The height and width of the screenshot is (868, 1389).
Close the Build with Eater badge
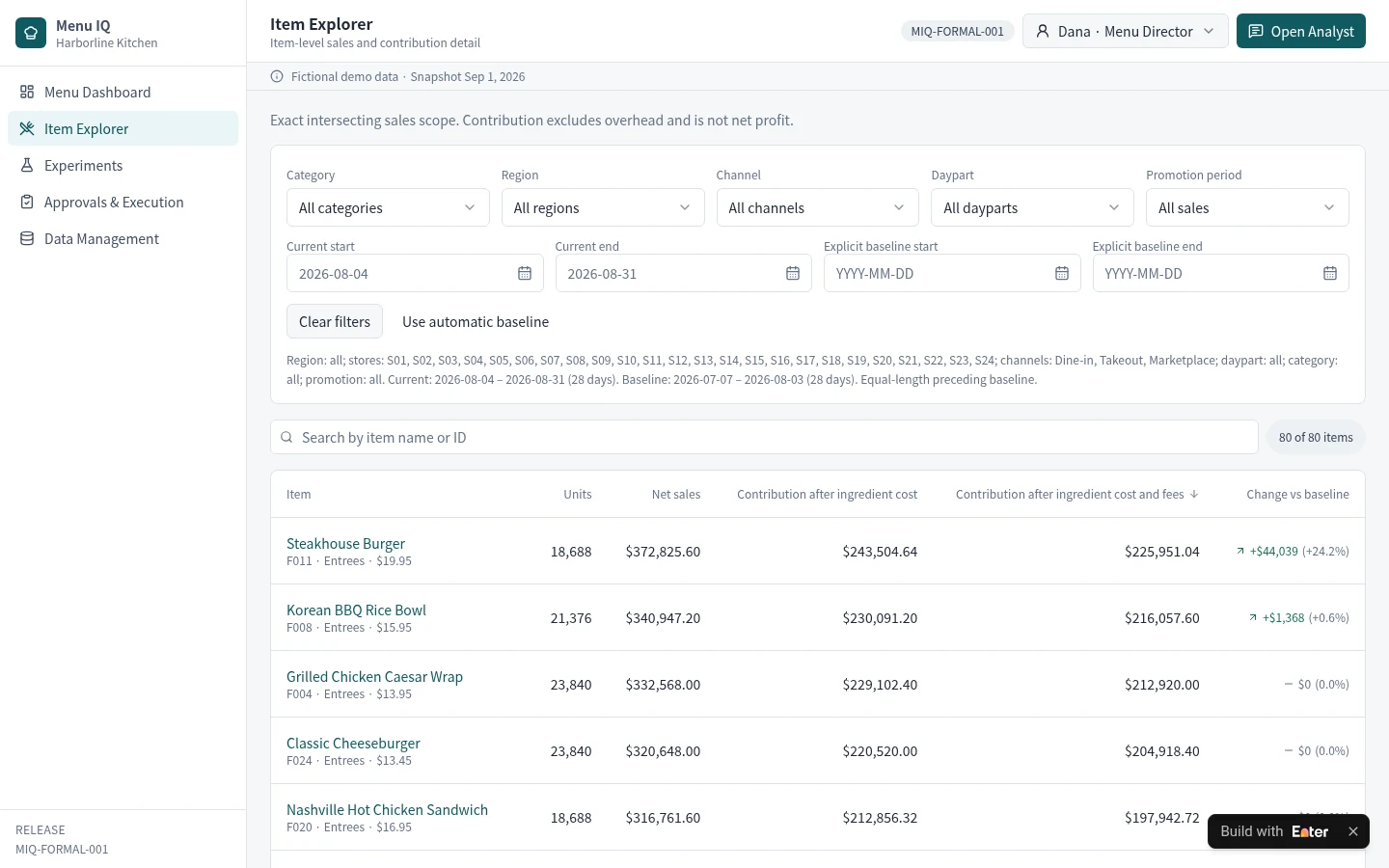point(1353,831)
